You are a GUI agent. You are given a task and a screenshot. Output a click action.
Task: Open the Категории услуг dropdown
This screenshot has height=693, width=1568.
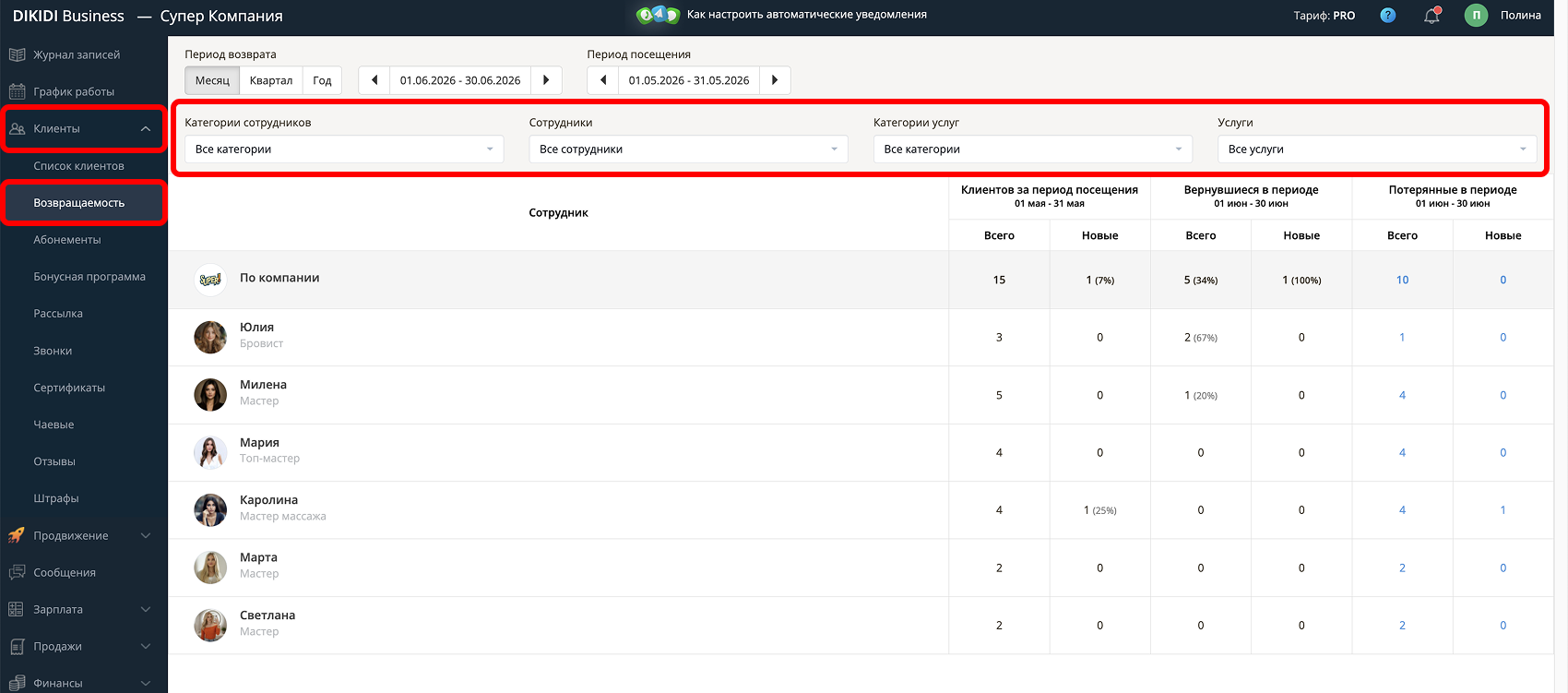(x=1033, y=149)
